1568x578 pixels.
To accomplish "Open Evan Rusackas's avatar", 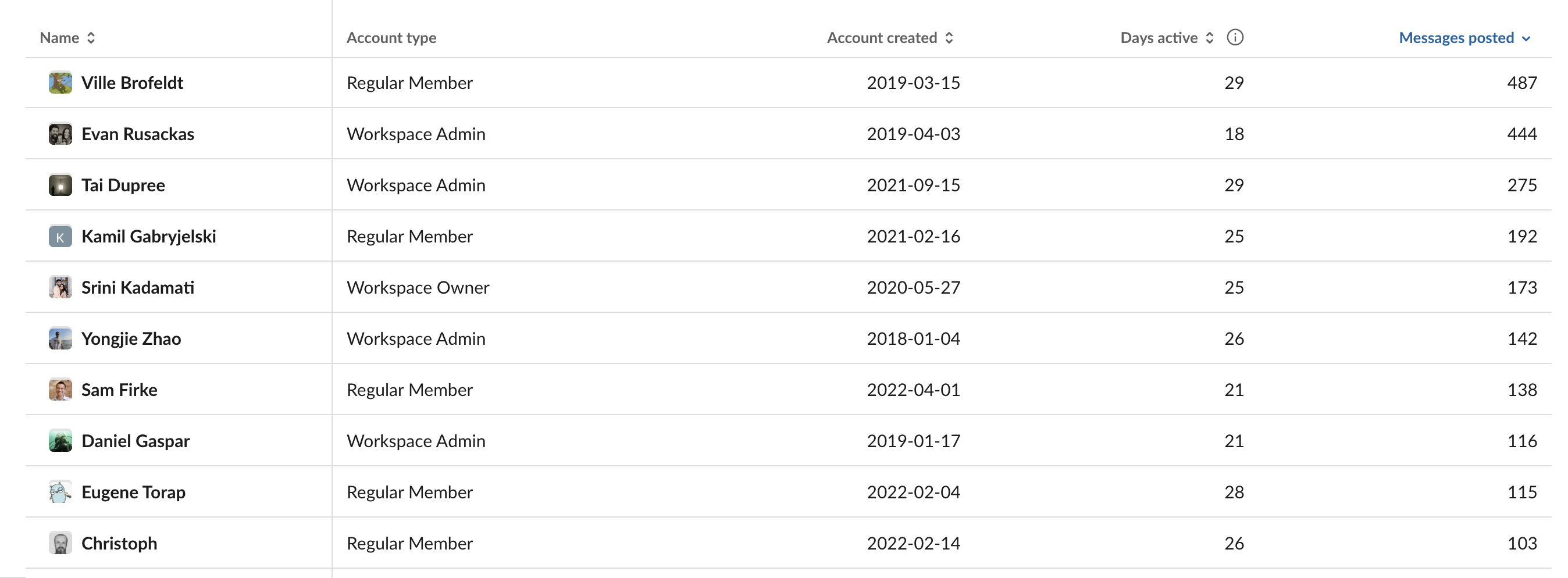I will (x=60, y=134).
